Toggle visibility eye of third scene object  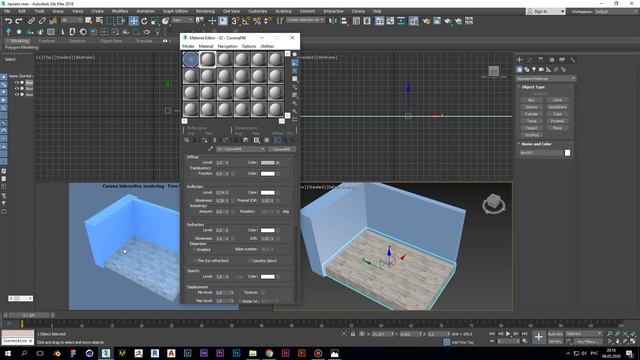point(17,94)
